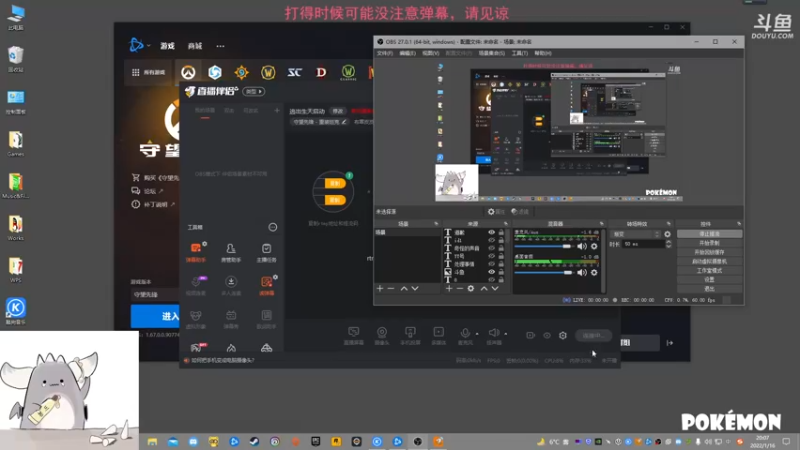Select the StarCraft SC icon
This screenshot has width=800, height=450.
click(x=294, y=72)
